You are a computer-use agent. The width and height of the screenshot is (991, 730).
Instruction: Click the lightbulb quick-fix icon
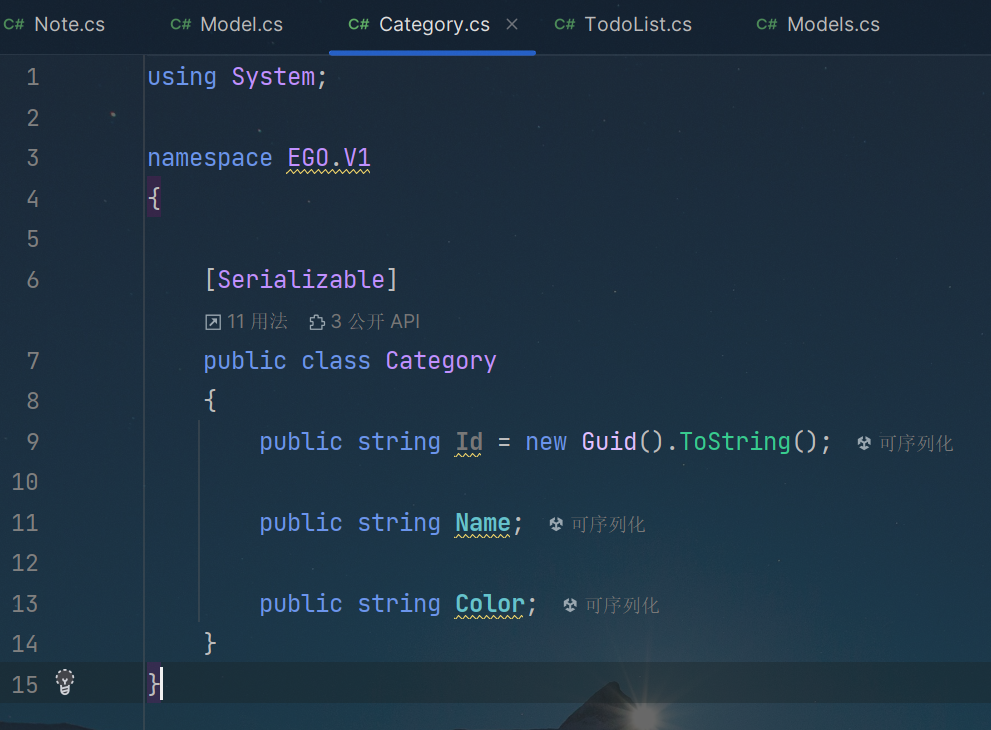(x=65, y=683)
